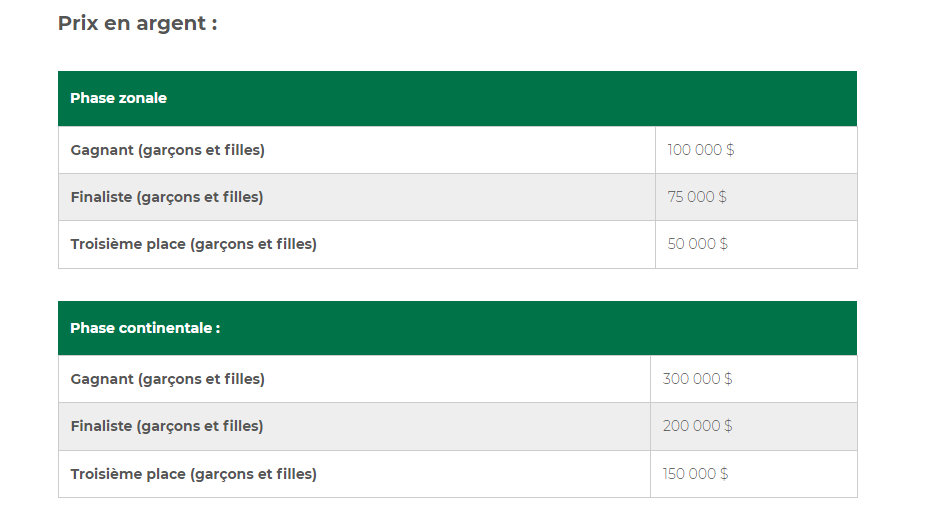Click the word "Finaliste" under Phase continentale
Screen dimensions: 942x521
click(x=101, y=426)
